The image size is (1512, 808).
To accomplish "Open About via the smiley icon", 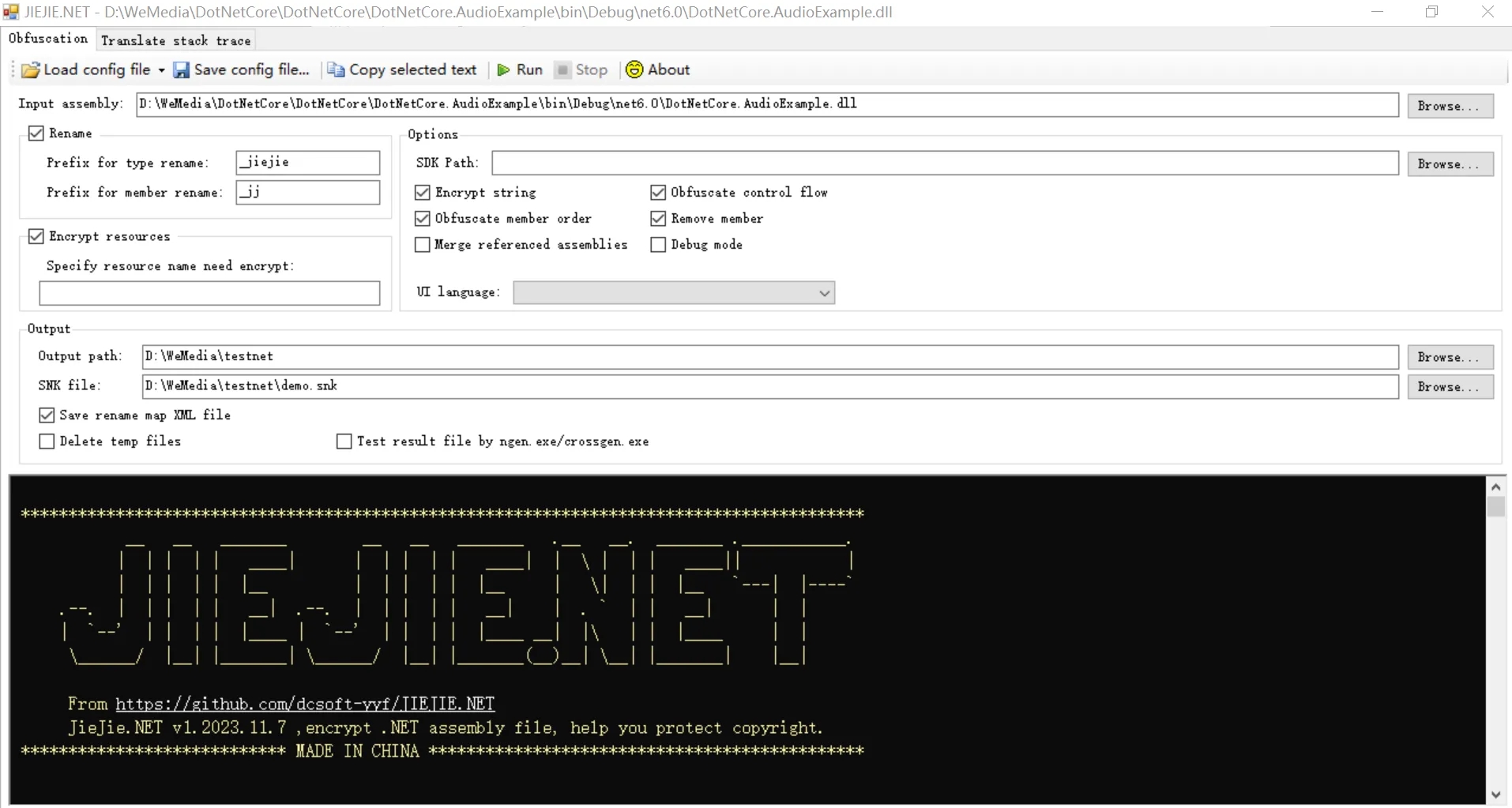I will coord(634,70).
